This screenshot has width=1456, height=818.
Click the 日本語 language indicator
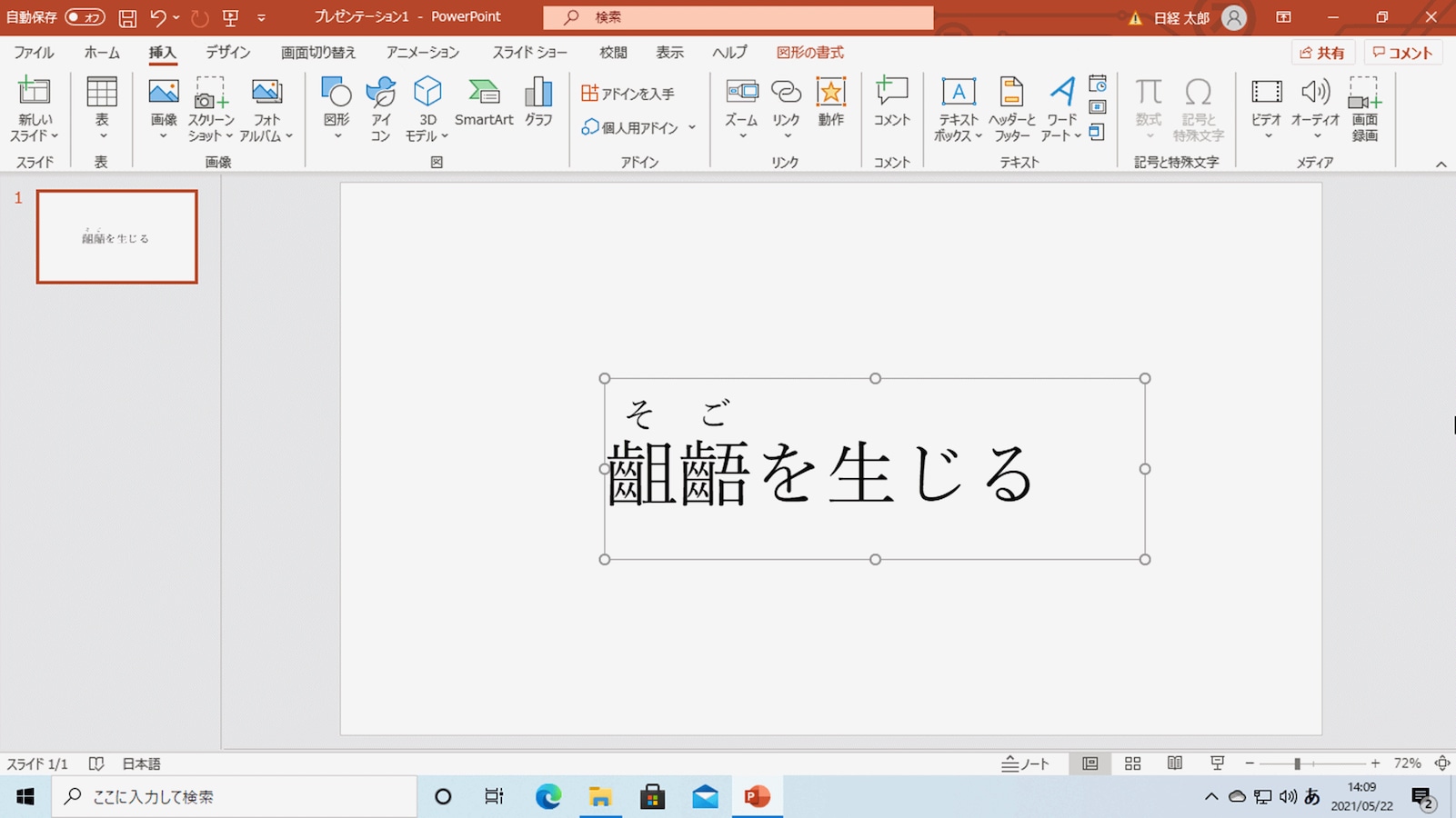click(142, 763)
